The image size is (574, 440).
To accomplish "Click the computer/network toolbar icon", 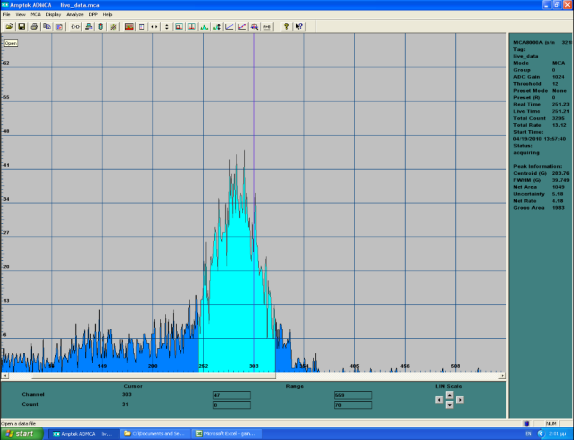I will 88,27.
